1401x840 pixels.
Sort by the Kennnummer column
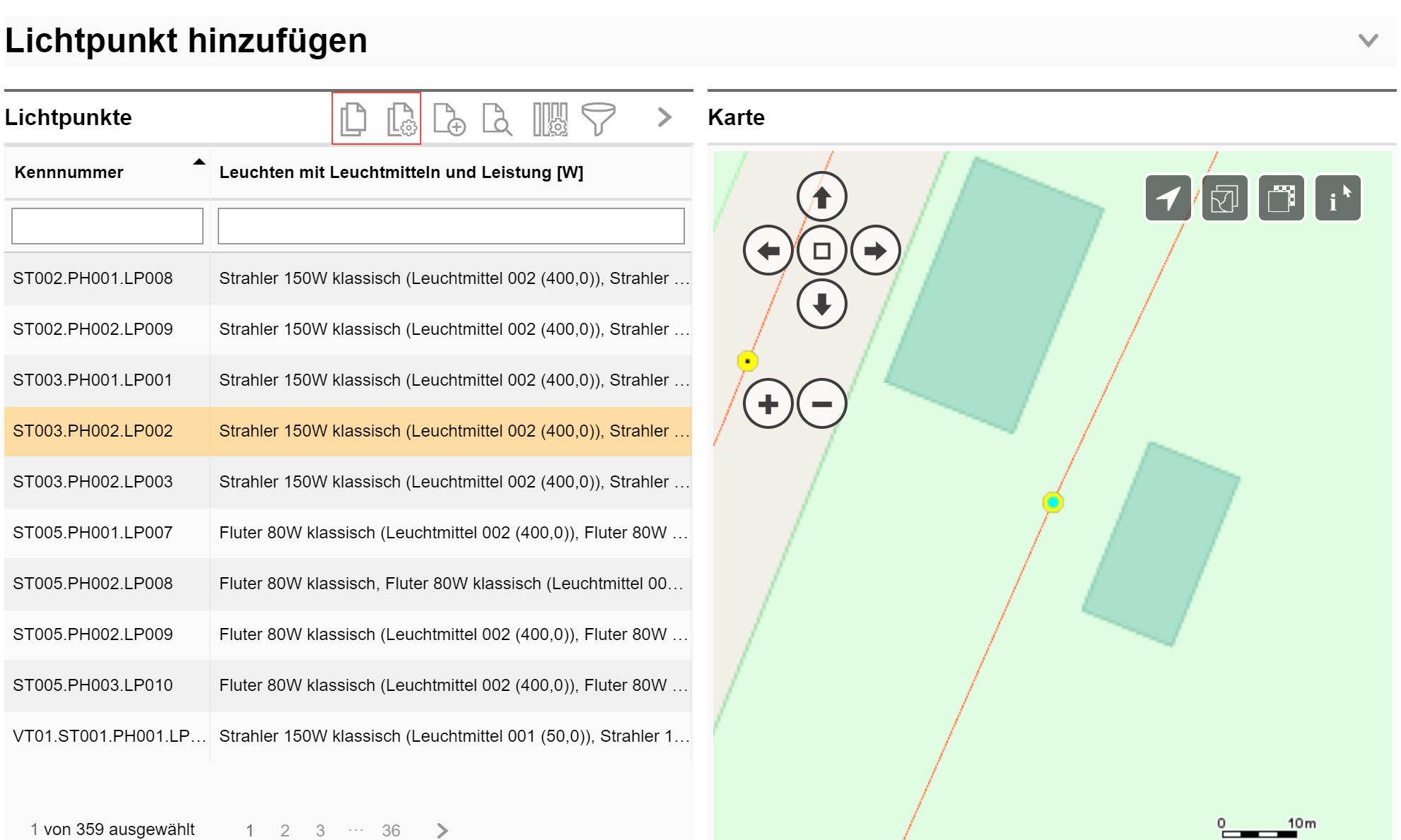tap(69, 172)
